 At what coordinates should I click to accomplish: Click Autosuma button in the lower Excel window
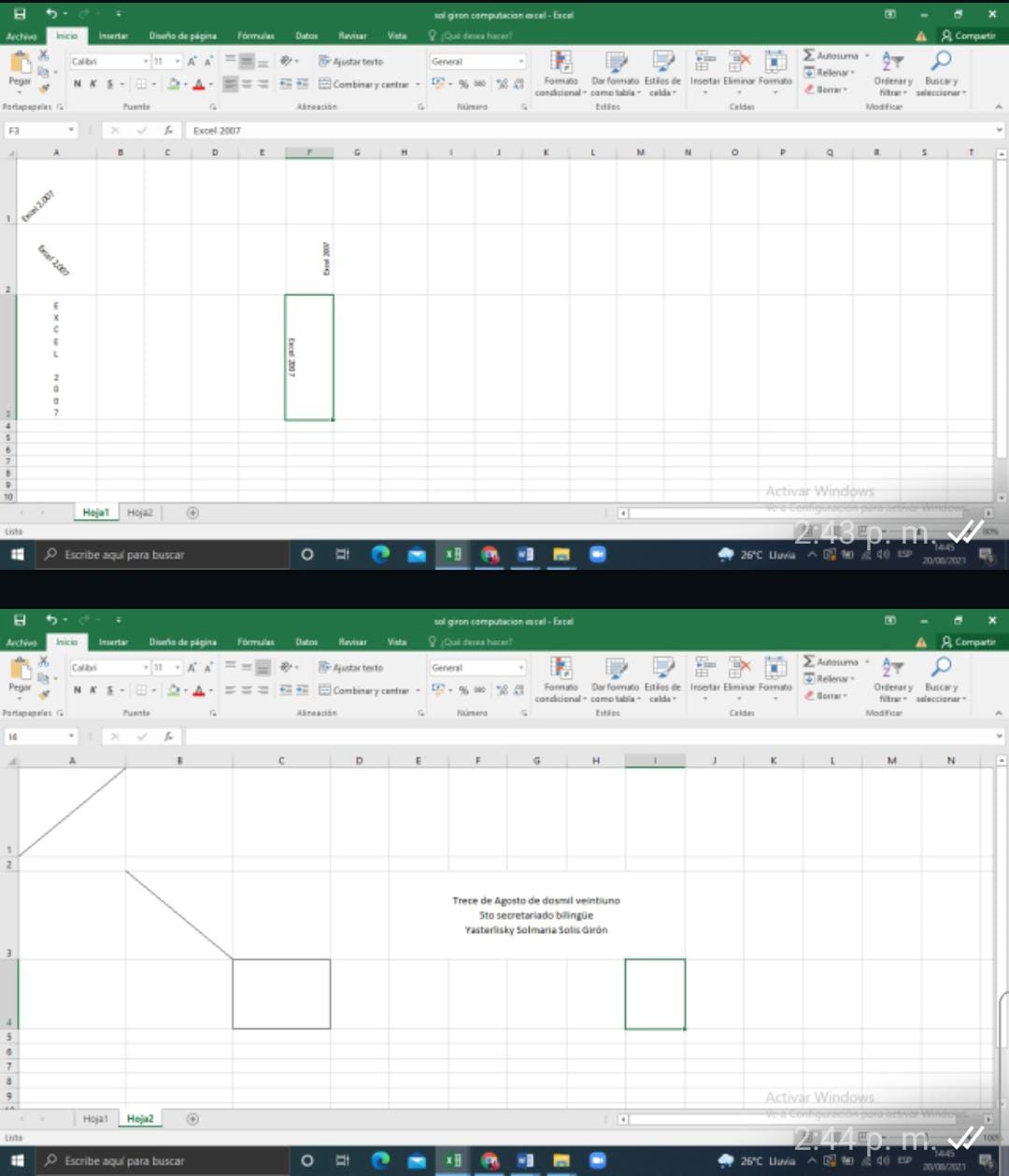[x=831, y=662]
